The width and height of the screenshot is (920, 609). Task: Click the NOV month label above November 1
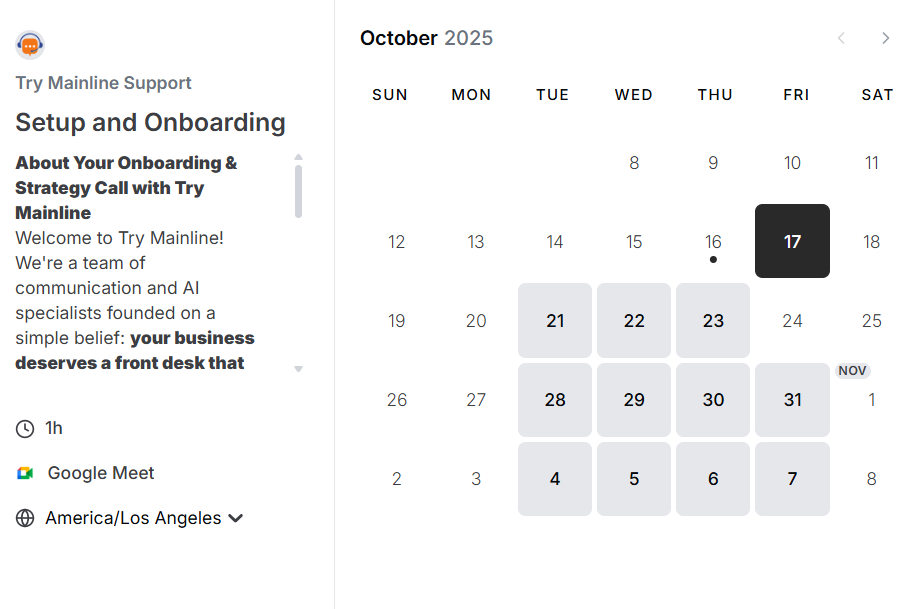[853, 370]
